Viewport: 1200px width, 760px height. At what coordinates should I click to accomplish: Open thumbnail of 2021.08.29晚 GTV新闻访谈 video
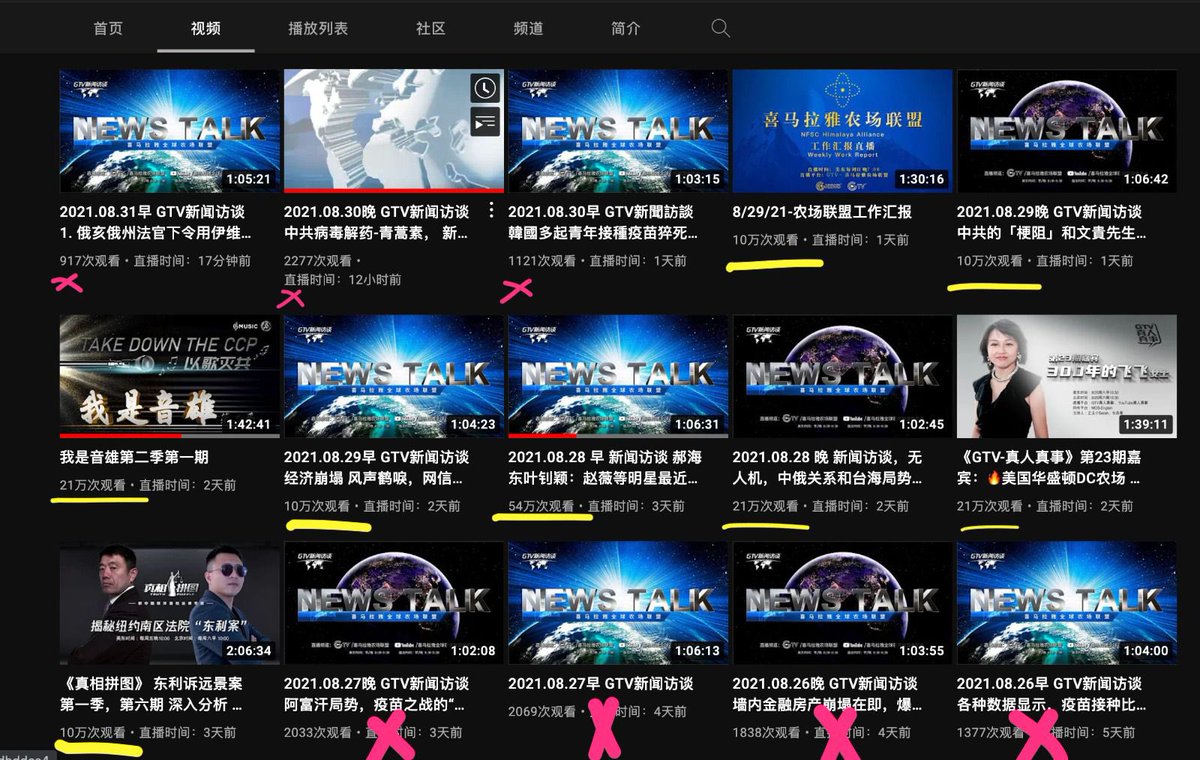point(1067,130)
